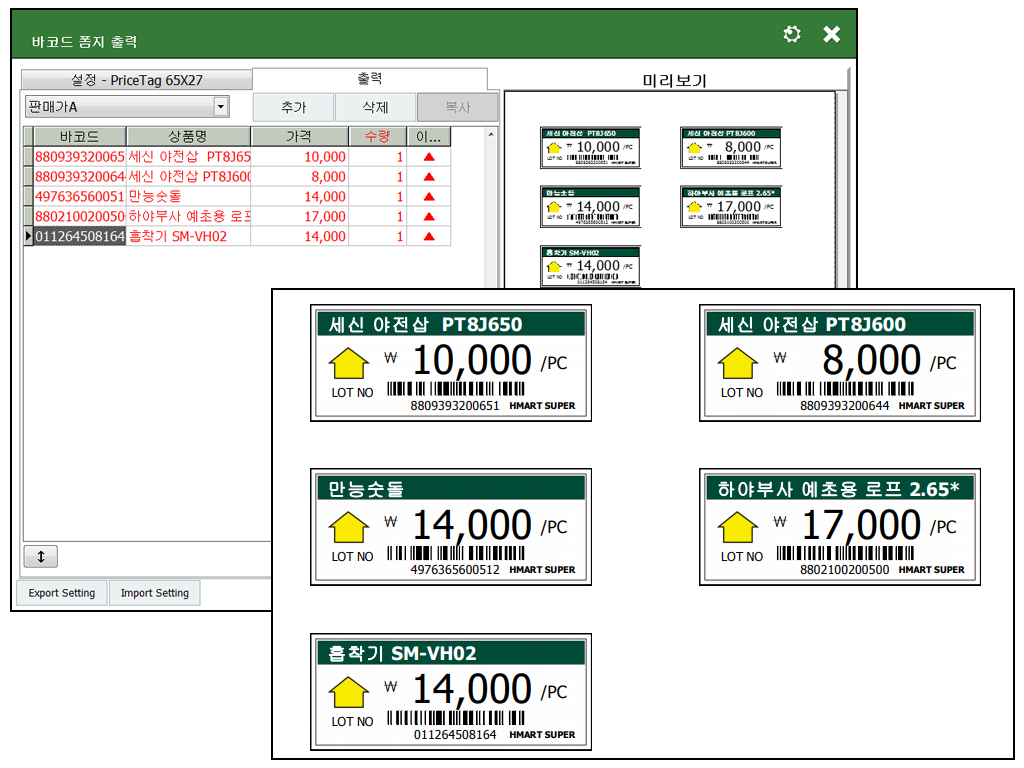Close the barcode print window
The width and height of the screenshot is (1024, 768).
point(831,33)
